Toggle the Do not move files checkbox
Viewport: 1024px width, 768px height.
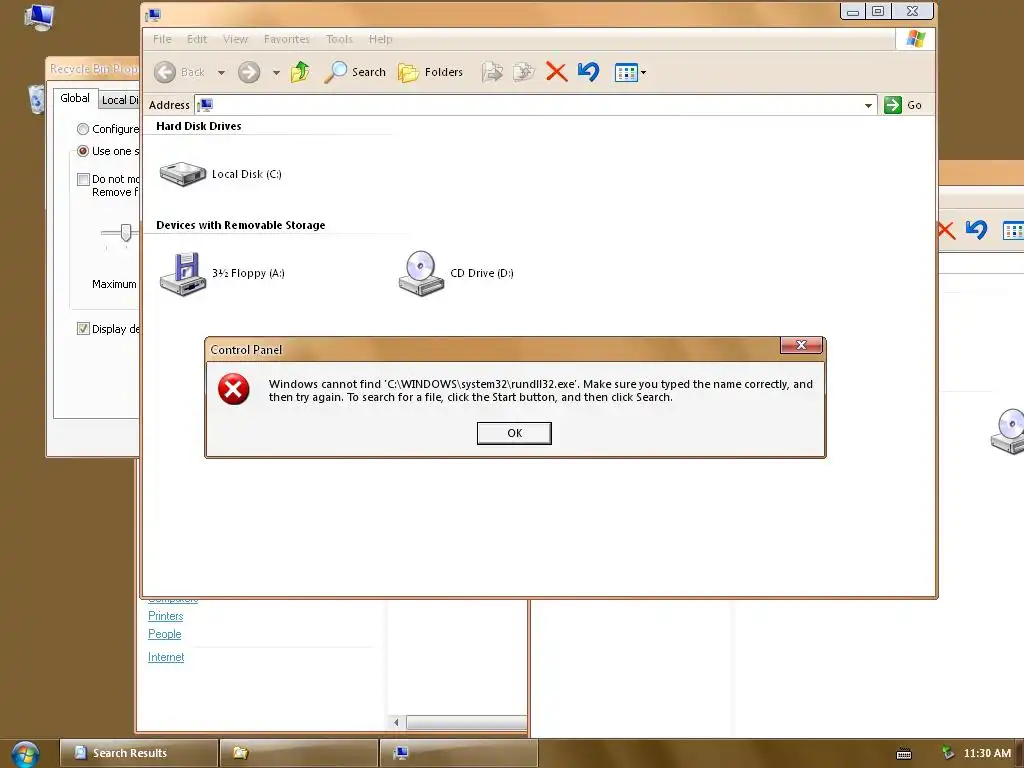[x=83, y=179]
